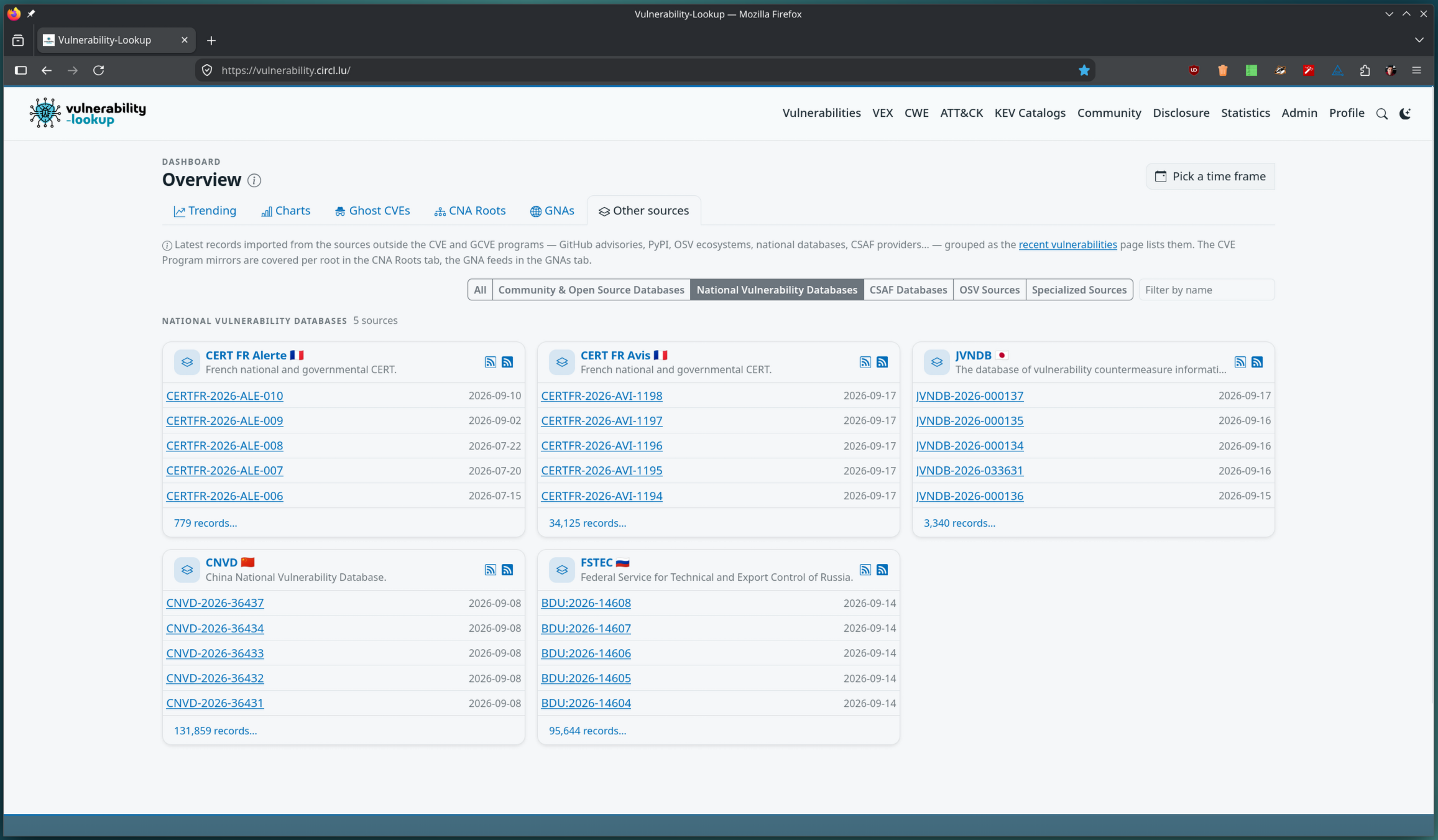Open the Vulnerabilities nav menu
Screen dimensions: 1438x840
[821, 113]
